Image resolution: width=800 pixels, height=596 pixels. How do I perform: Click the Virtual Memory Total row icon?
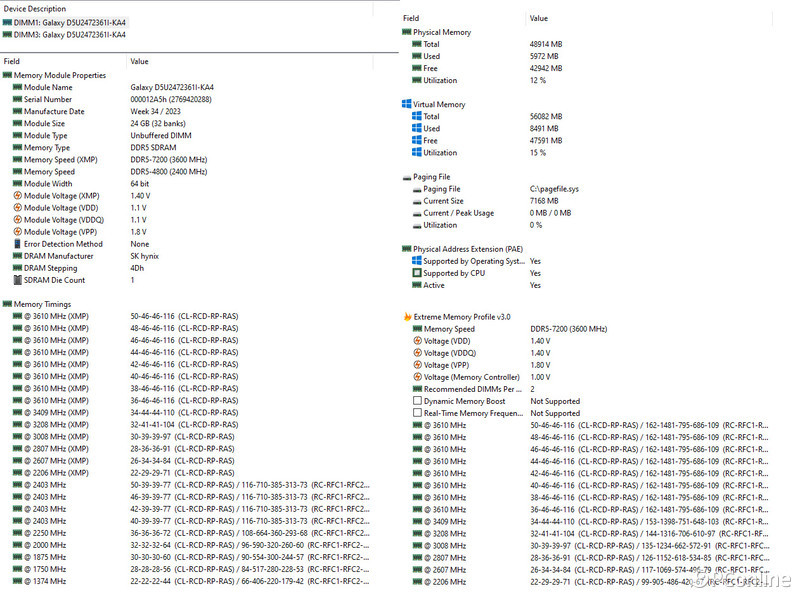[417, 116]
